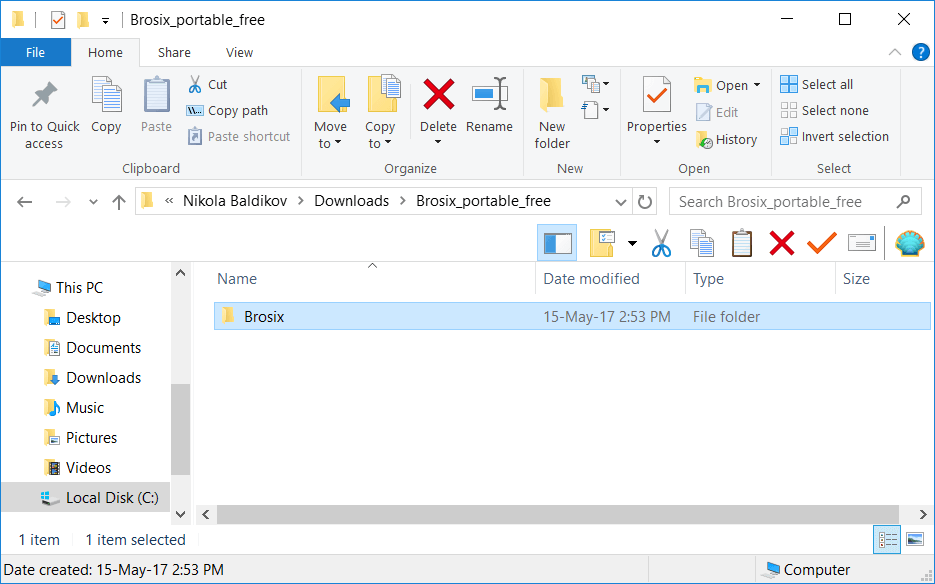Click the Search Brosix_portable_free field
The image size is (935, 584).
795,202
